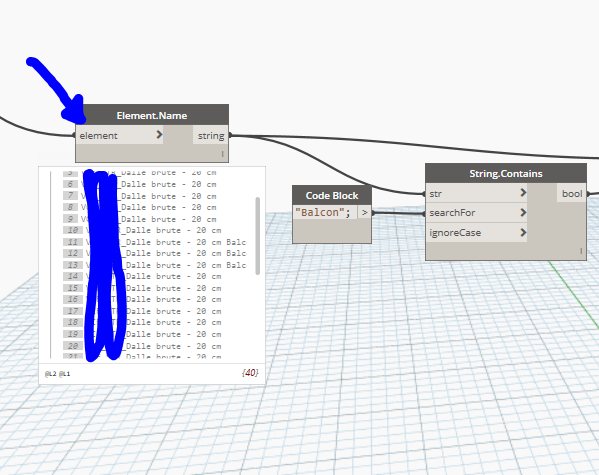Click the lacing indicator on Element.Name node
Viewport: 599px width, 475px height.
[x=222, y=154]
